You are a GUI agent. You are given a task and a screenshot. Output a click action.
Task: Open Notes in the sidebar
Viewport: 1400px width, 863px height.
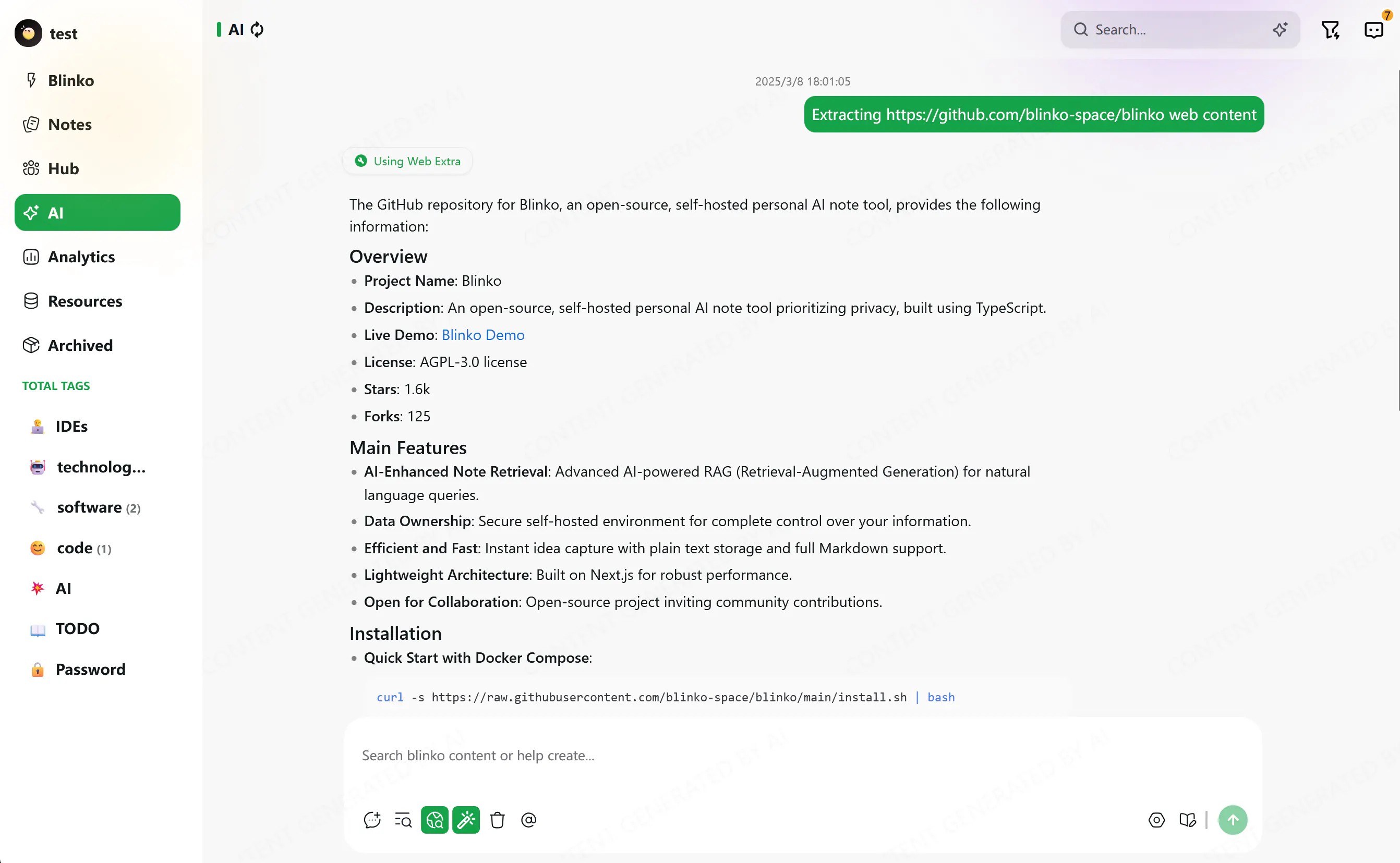click(x=98, y=125)
